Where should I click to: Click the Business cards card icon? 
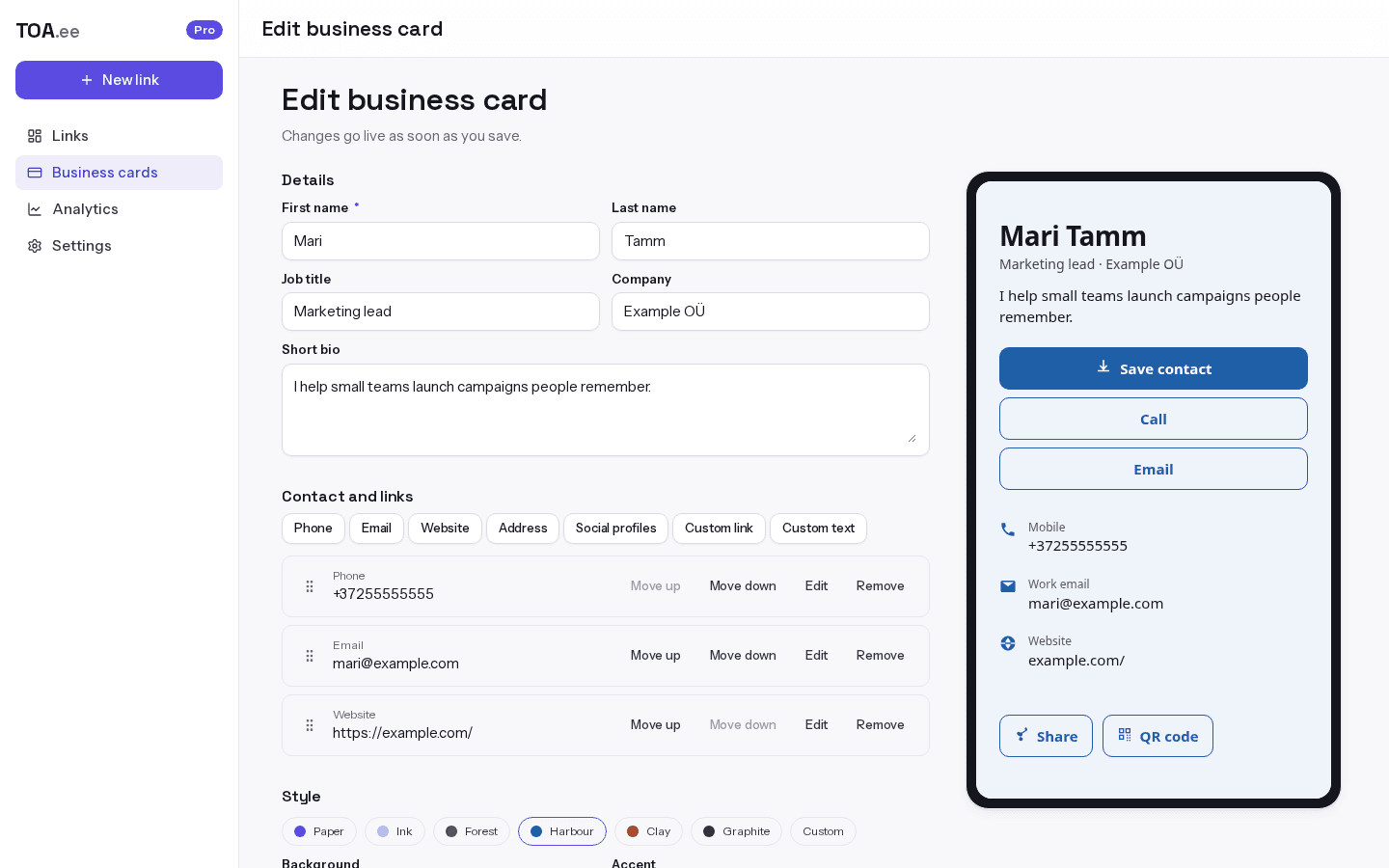pyautogui.click(x=35, y=173)
